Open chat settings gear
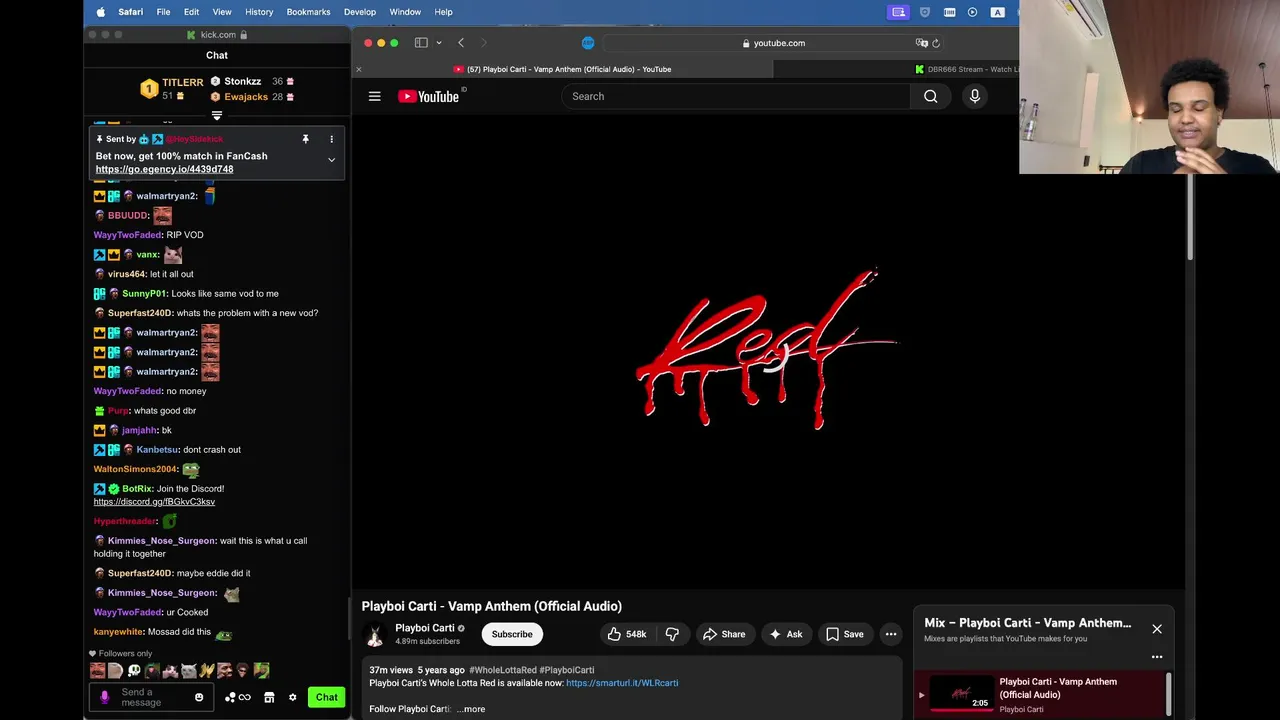Viewport: 1280px width, 720px height. (x=293, y=697)
